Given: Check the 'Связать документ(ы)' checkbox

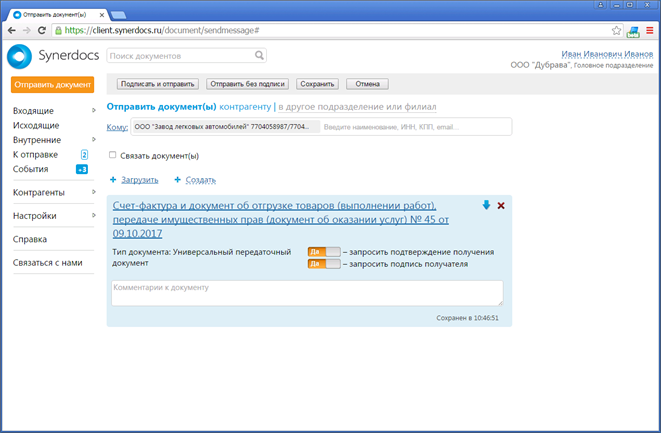Looking at the screenshot, I should pyautogui.click(x=113, y=156).
